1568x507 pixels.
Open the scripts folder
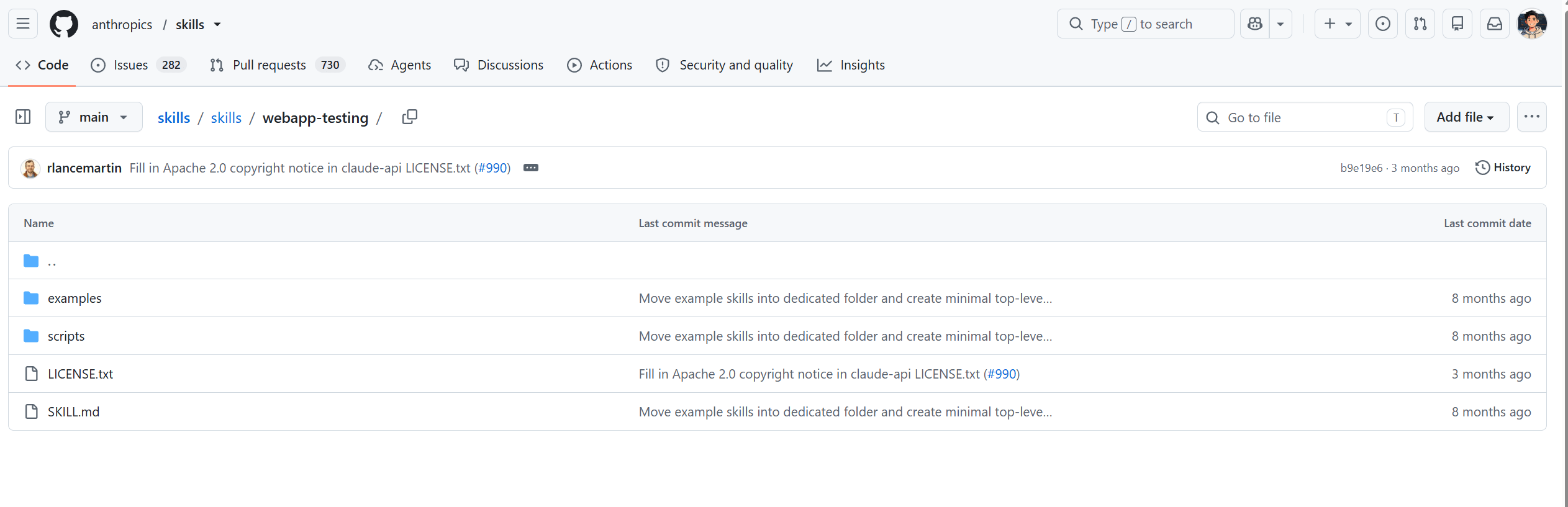pos(66,336)
